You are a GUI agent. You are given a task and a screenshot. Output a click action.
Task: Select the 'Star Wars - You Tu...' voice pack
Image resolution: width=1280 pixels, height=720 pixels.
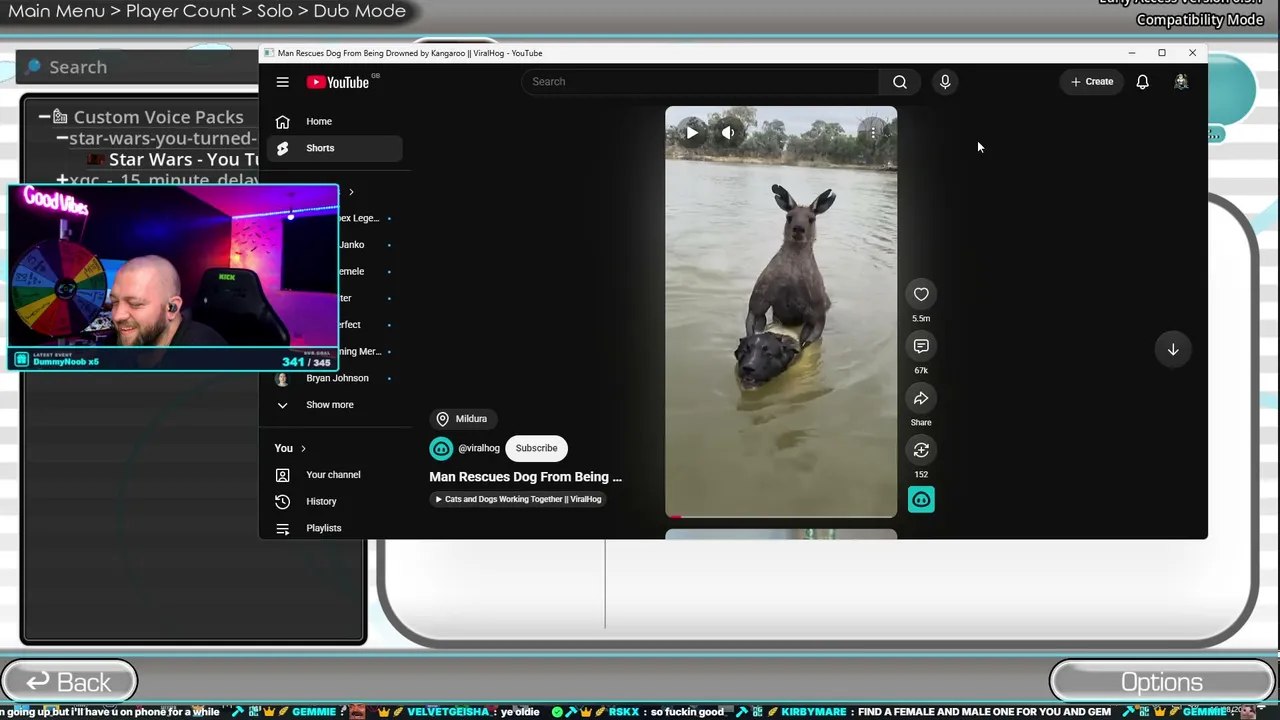click(183, 160)
